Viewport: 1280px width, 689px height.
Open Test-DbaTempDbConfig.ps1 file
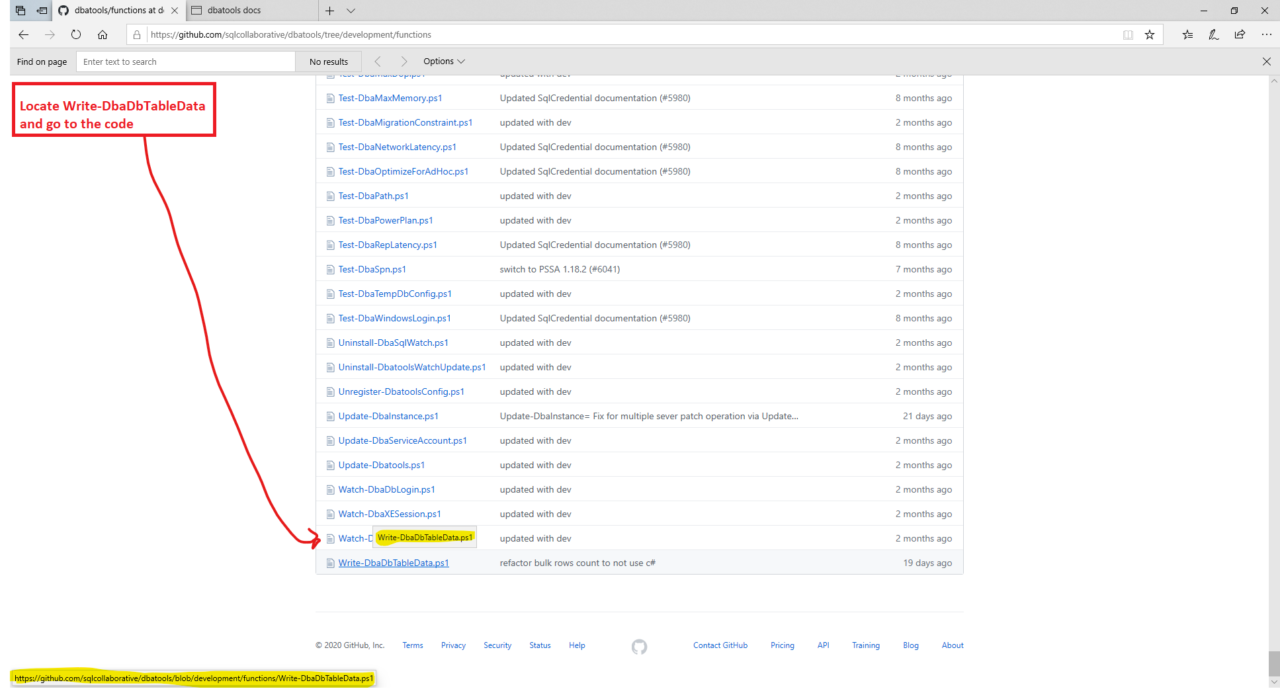(x=395, y=294)
